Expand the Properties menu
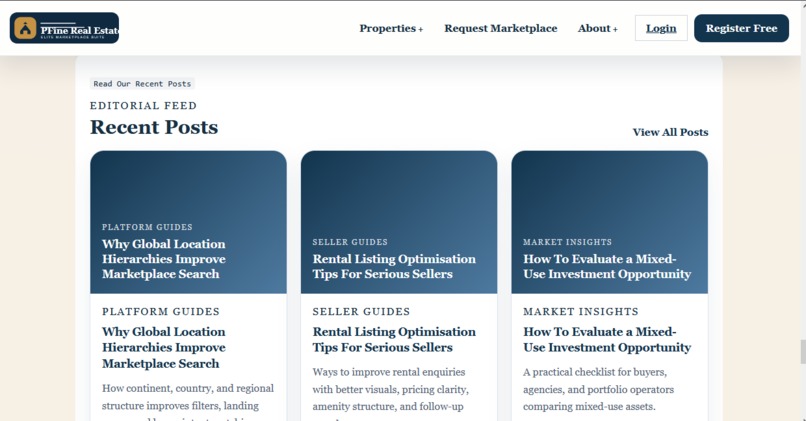806x421 pixels. click(x=391, y=28)
